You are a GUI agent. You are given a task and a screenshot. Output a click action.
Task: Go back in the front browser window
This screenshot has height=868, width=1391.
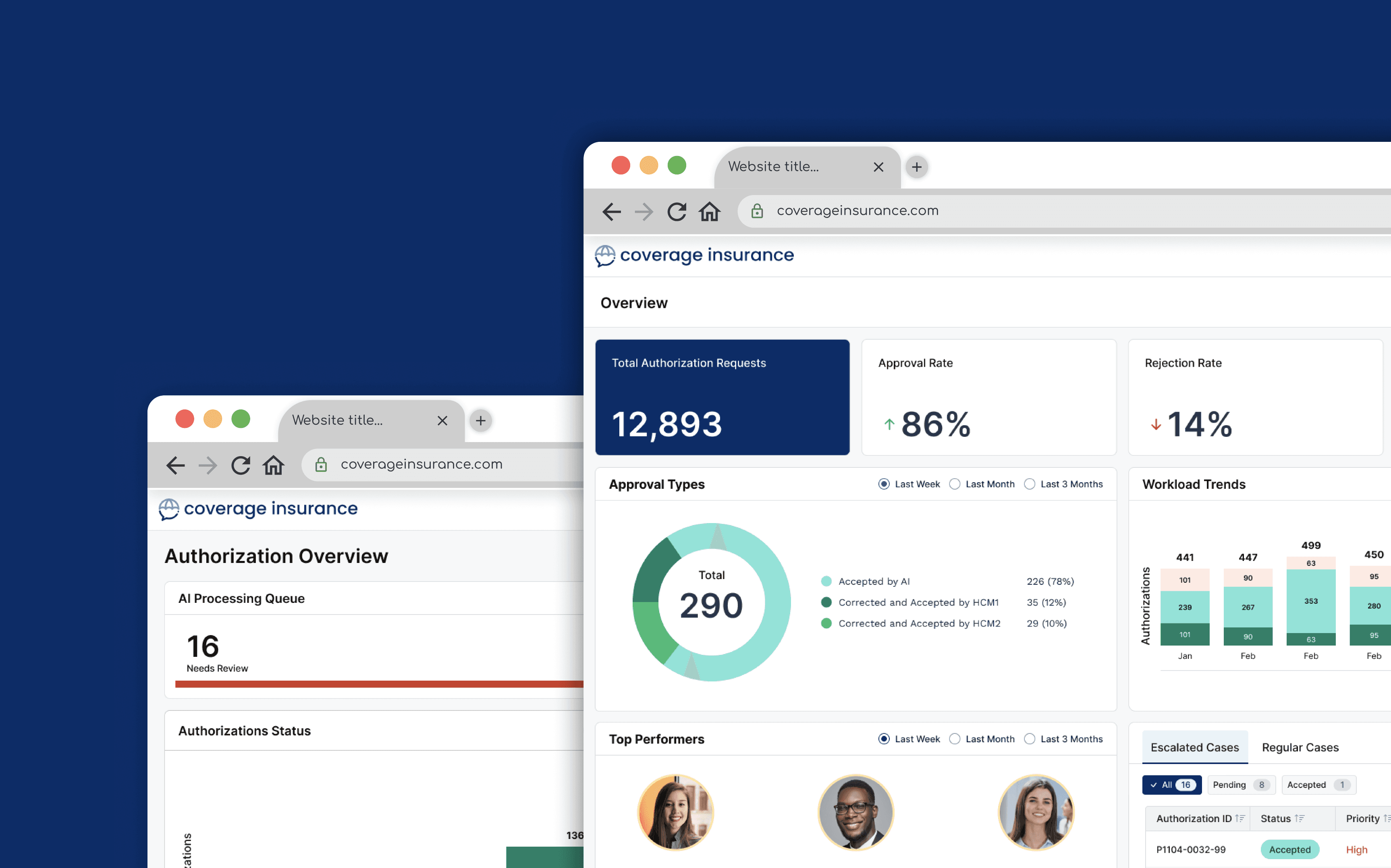611,211
